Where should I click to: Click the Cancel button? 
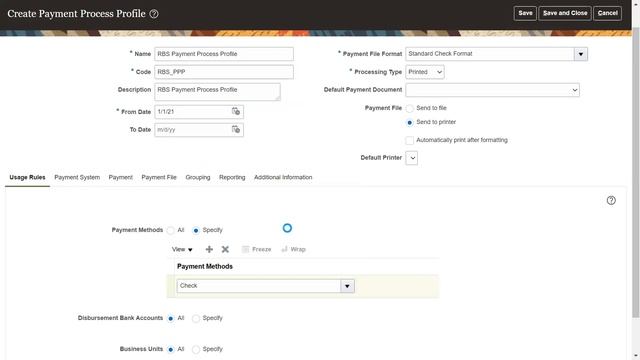(x=607, y=13)
